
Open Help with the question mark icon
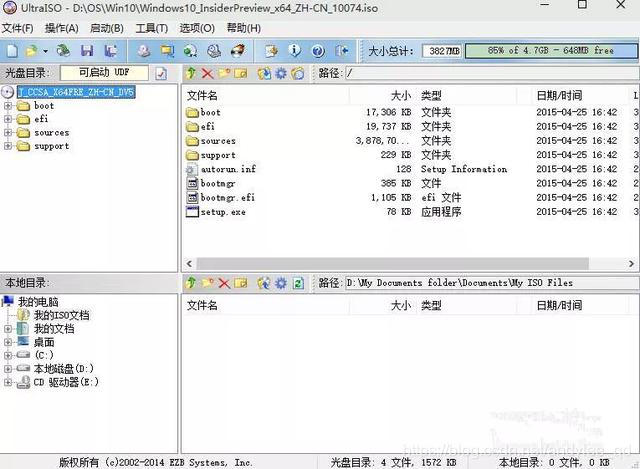(318, 51)
